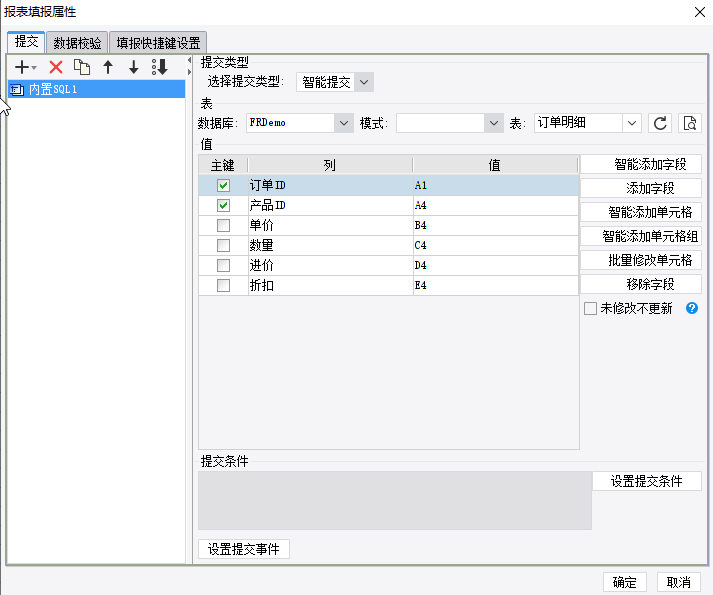
Task: Select the 单价 column cell
Action: [330, 225]
